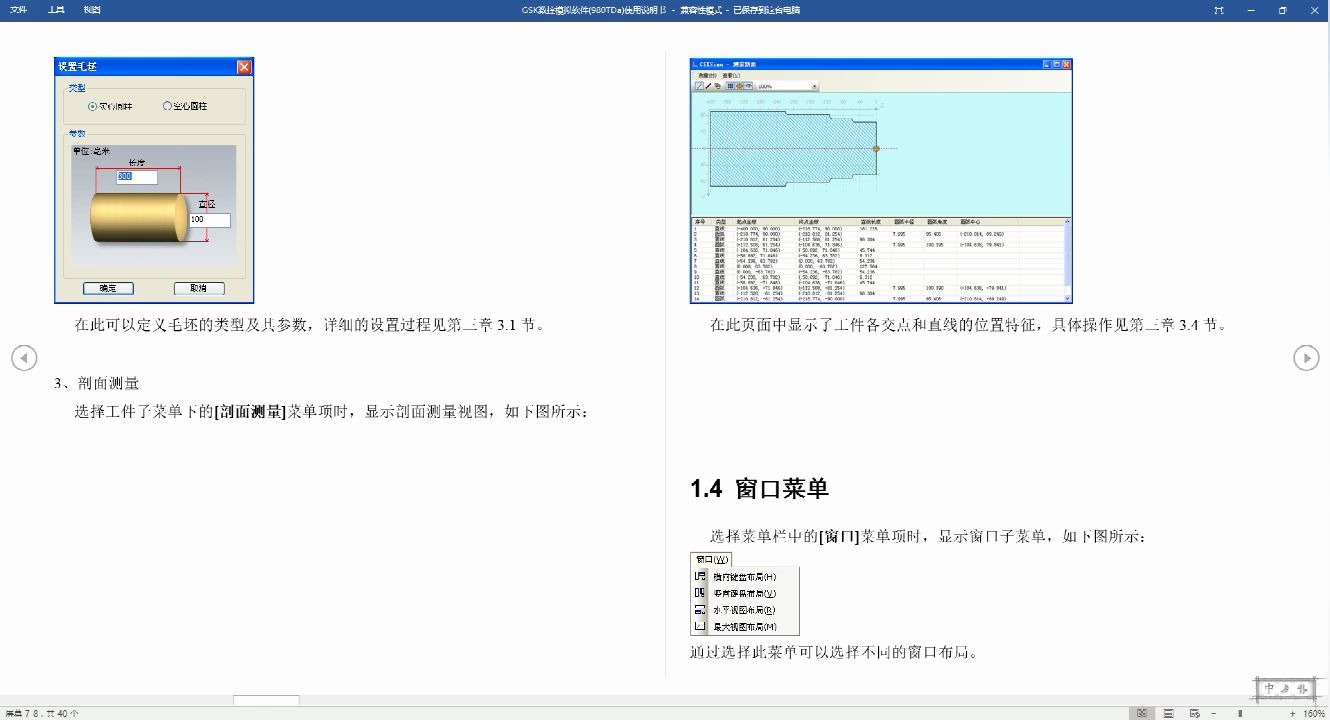Switch to Read Mode view icon
Viewport: 1330px width, 720px height.
coord(1142,713)
